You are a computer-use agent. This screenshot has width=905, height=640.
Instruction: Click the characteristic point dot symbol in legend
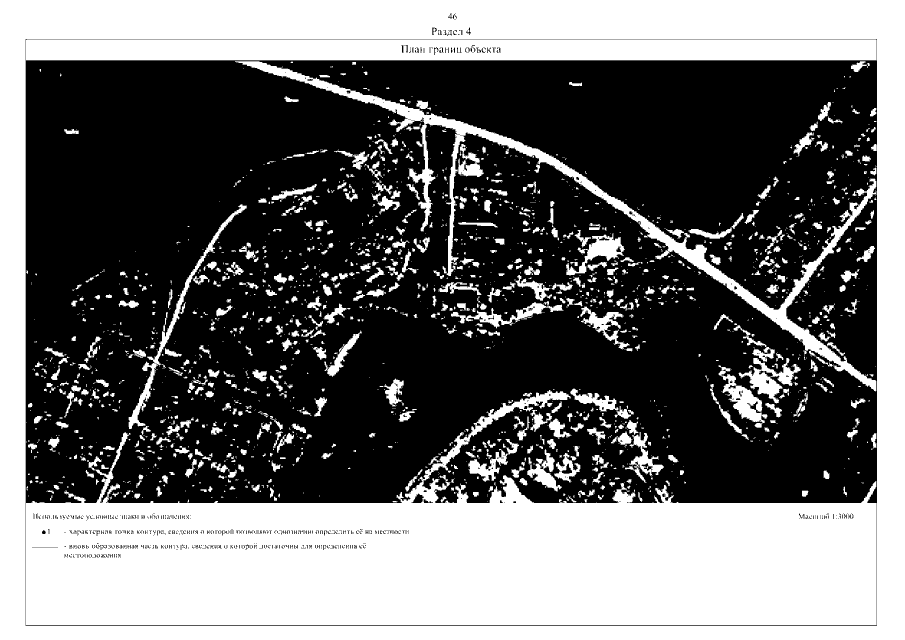point(44,533)
